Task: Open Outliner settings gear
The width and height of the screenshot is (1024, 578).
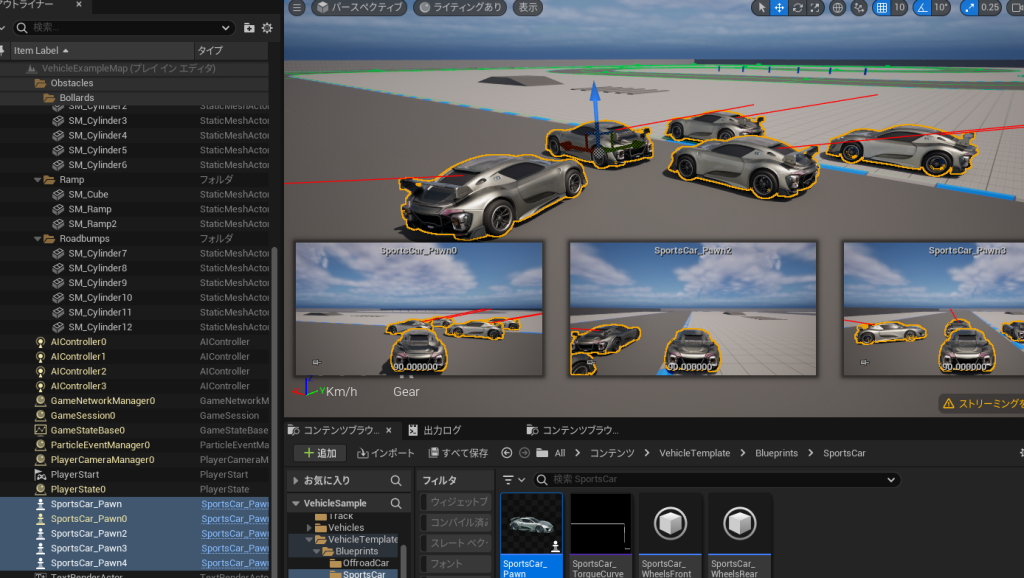Action: (x=267, y=28)
